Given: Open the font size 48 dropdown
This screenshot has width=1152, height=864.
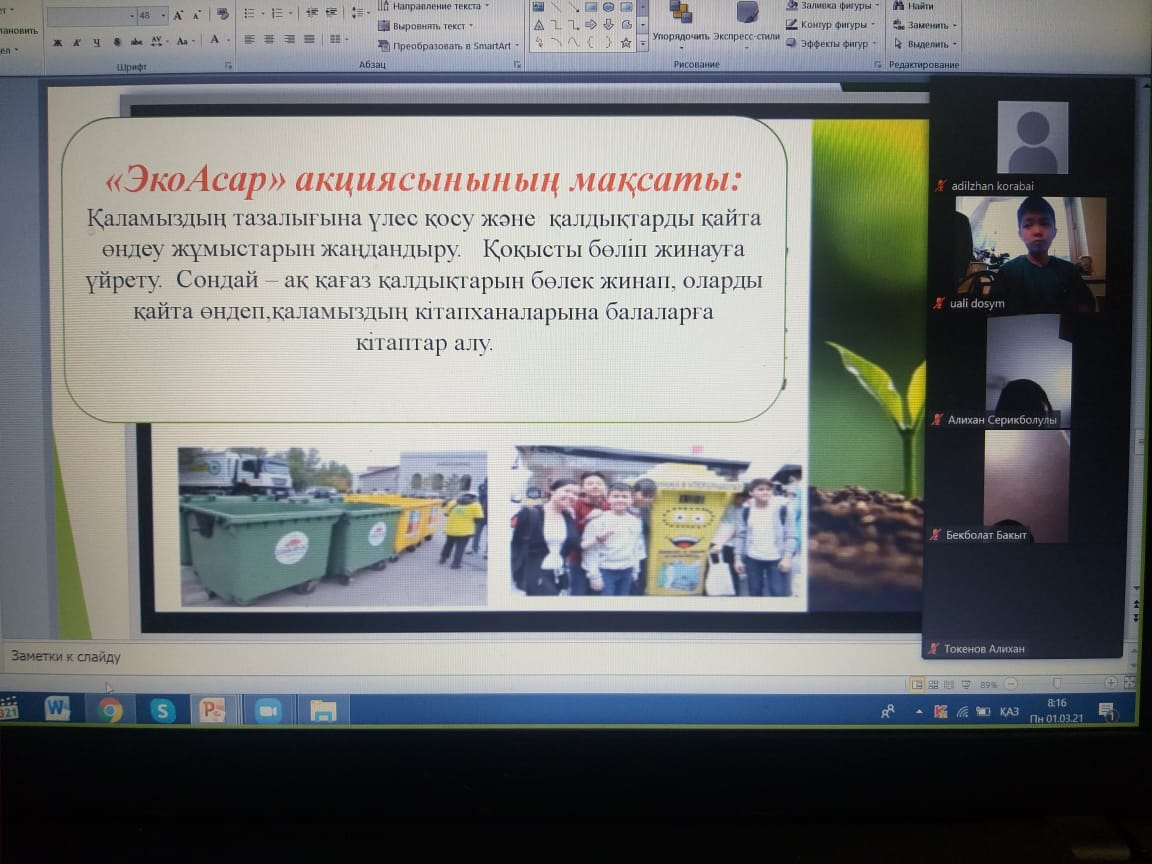Looking at the screenshot, I should point(162,15).
